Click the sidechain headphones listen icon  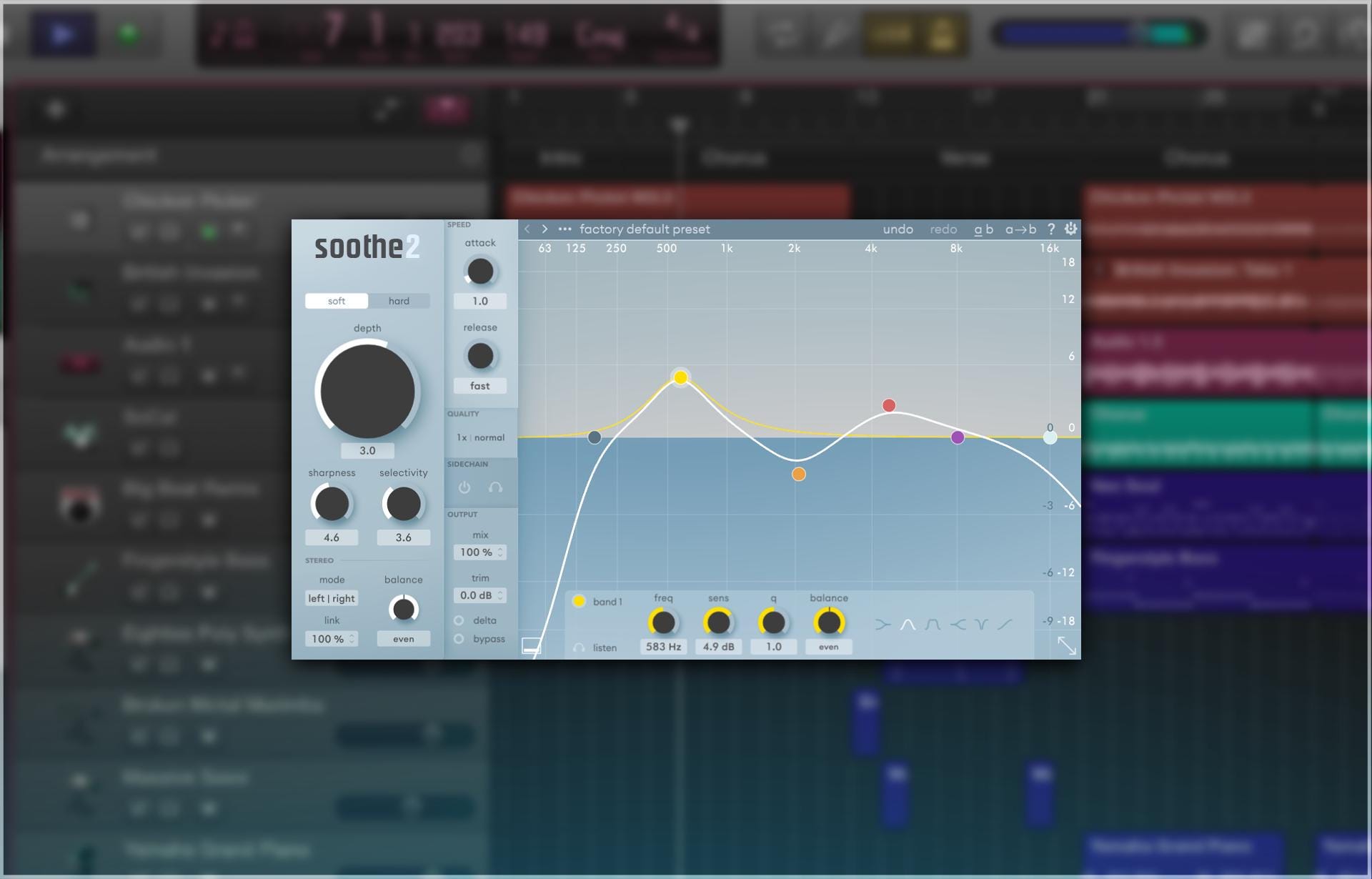point(495,487)
